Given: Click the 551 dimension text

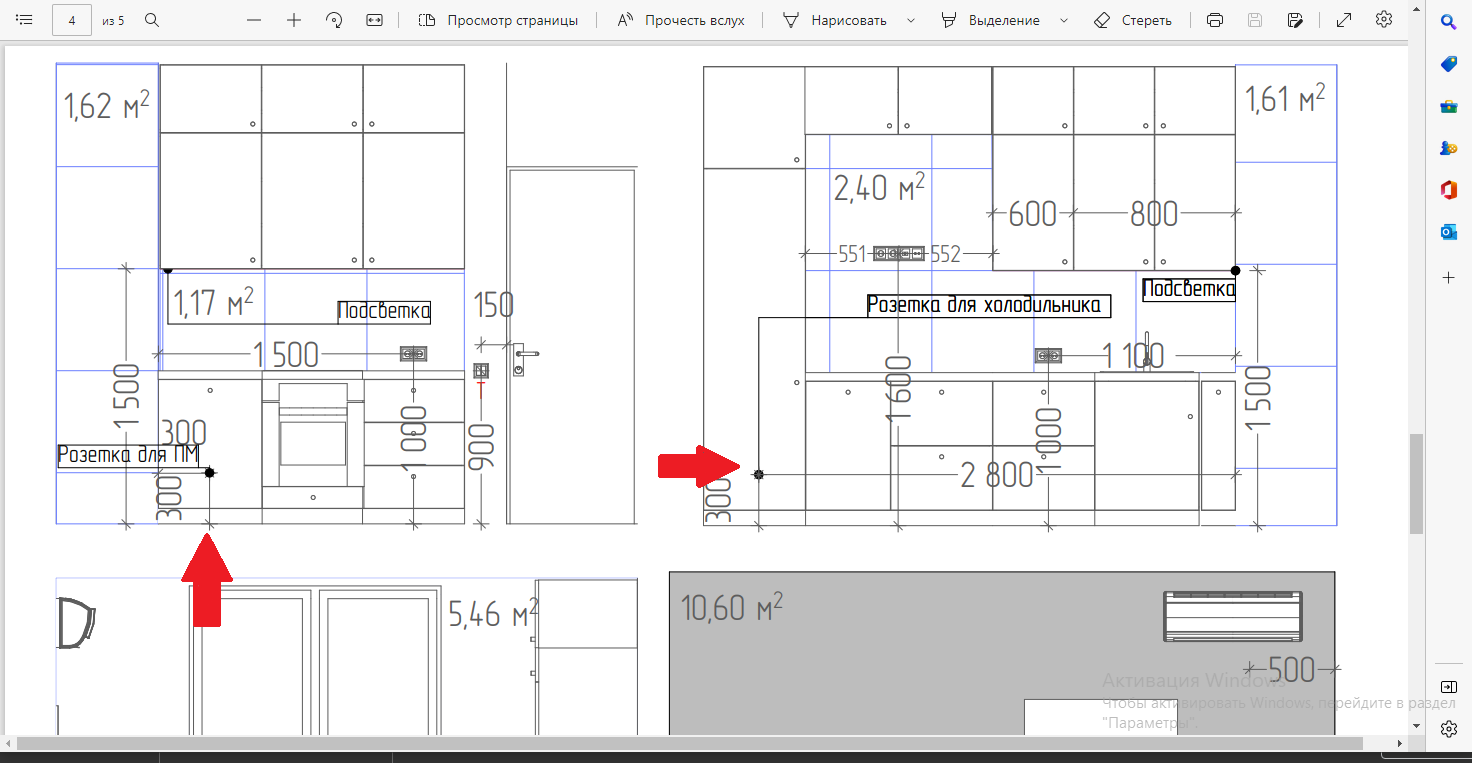Looking at the screenshot, I should (852, 254).
